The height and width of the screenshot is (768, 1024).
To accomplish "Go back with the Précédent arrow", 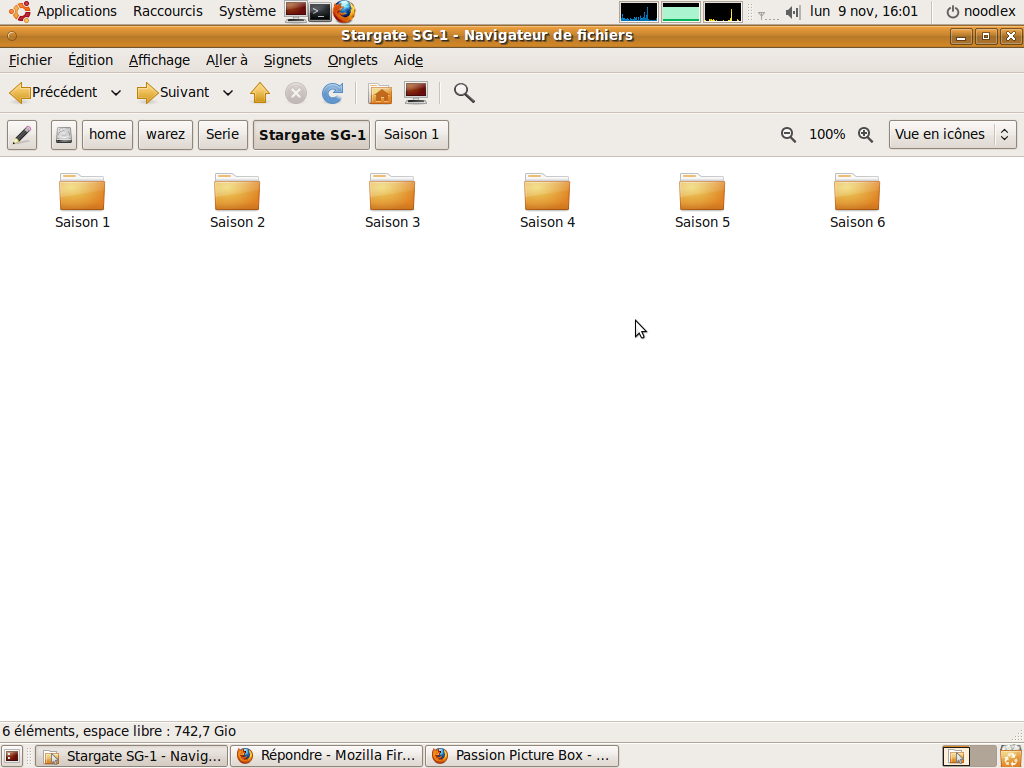I will click(x=54, y=93).
